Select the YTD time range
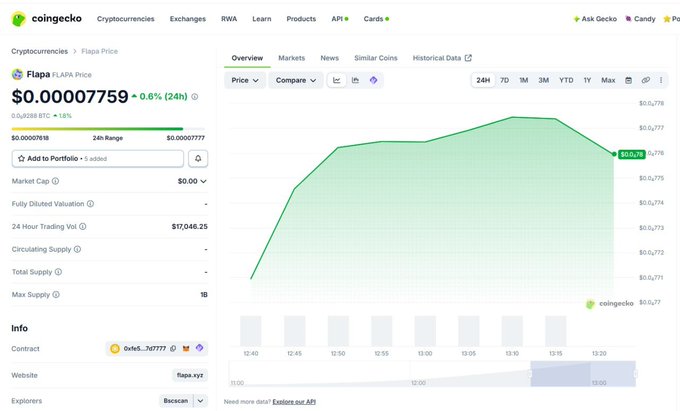Screen dimensions: 680x411 (x=566, y=80)
